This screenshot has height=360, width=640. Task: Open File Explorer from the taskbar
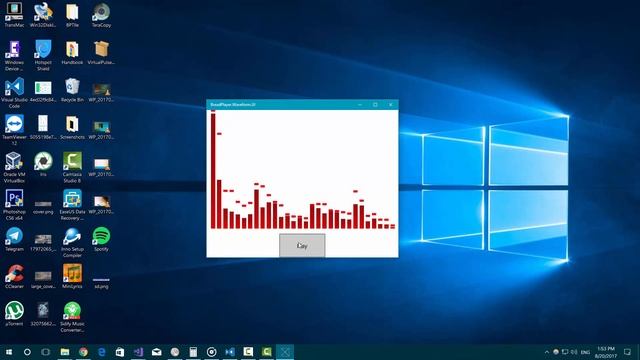64,352
